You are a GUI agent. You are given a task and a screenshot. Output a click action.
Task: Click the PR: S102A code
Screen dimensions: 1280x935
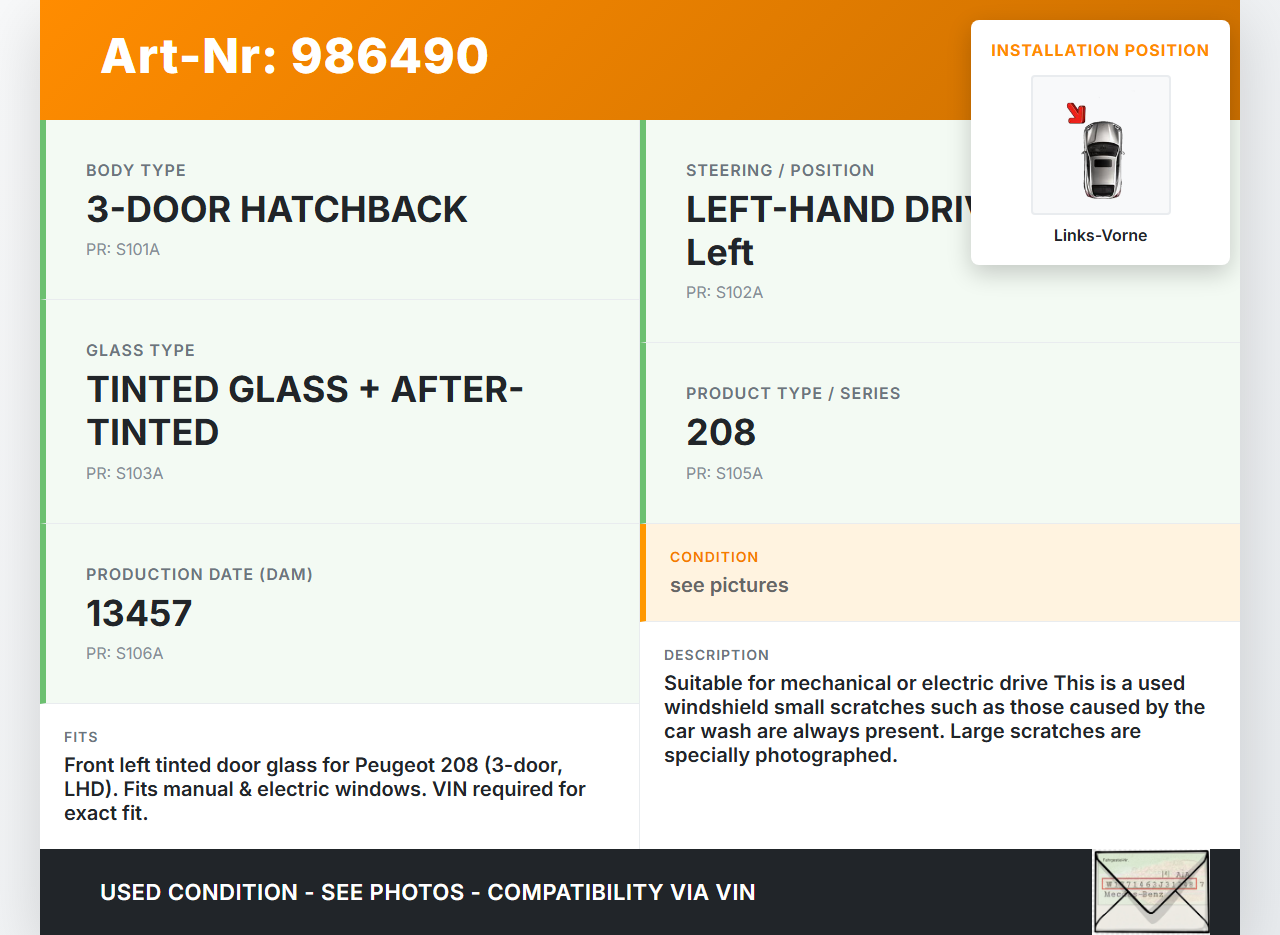725,293
